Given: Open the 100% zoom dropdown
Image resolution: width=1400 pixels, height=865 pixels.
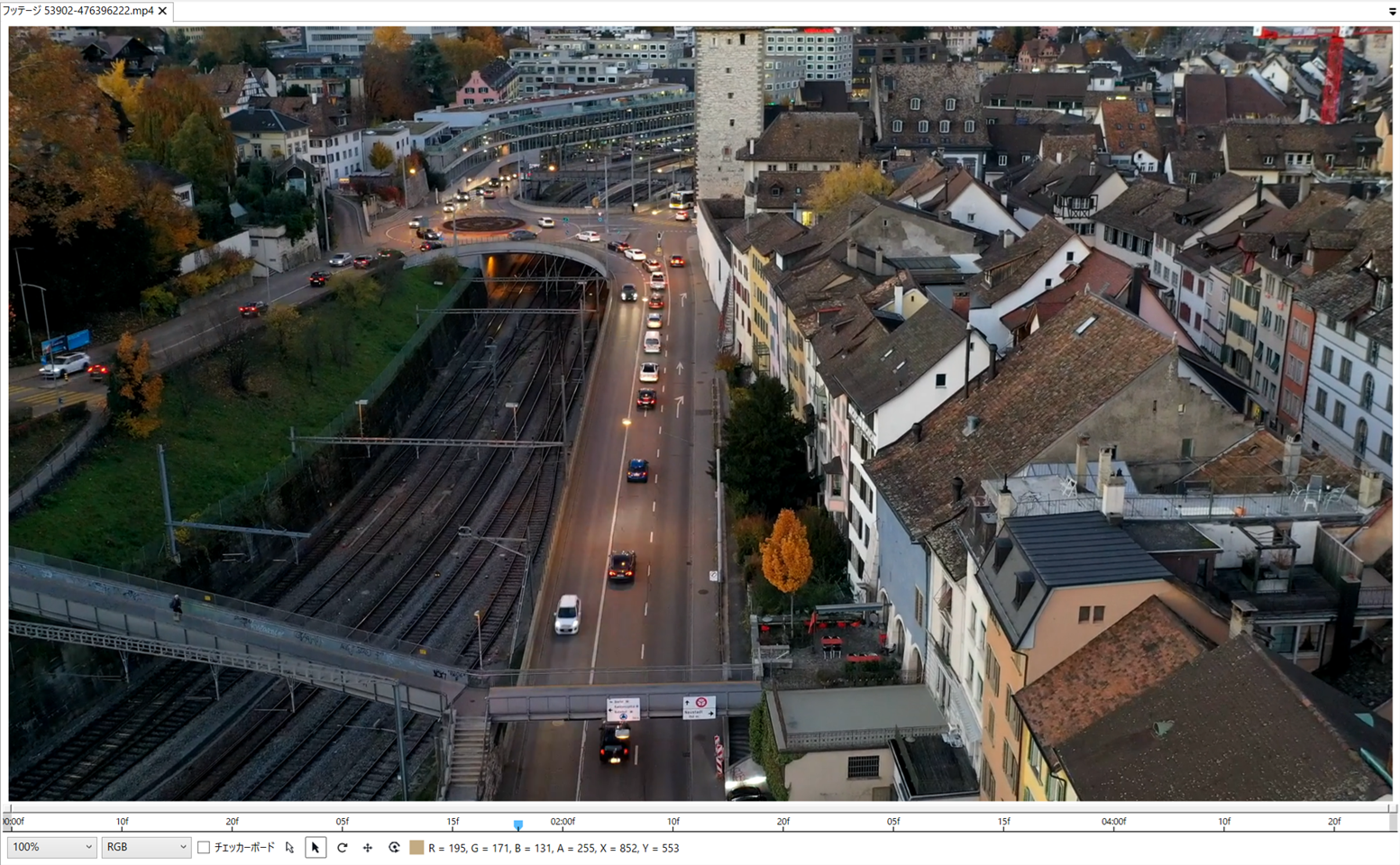Looking at the screenshot, I should coord(51,847).
